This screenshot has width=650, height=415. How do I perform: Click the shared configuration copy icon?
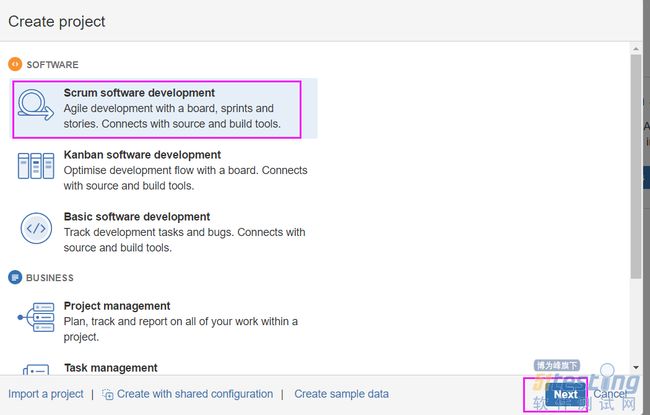(x=108, y=394)
